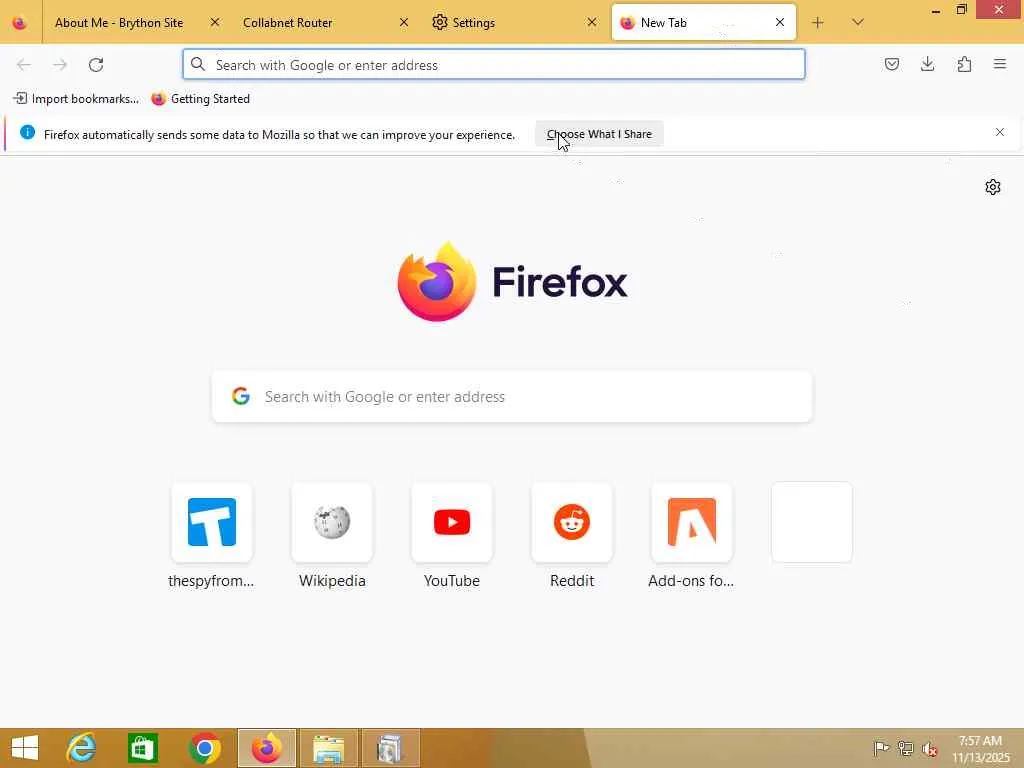Image resolution: width=1024 pixels, height=768 pixels.
Task: Close the About Me - Brython Site tab
Action: point(215,23)
